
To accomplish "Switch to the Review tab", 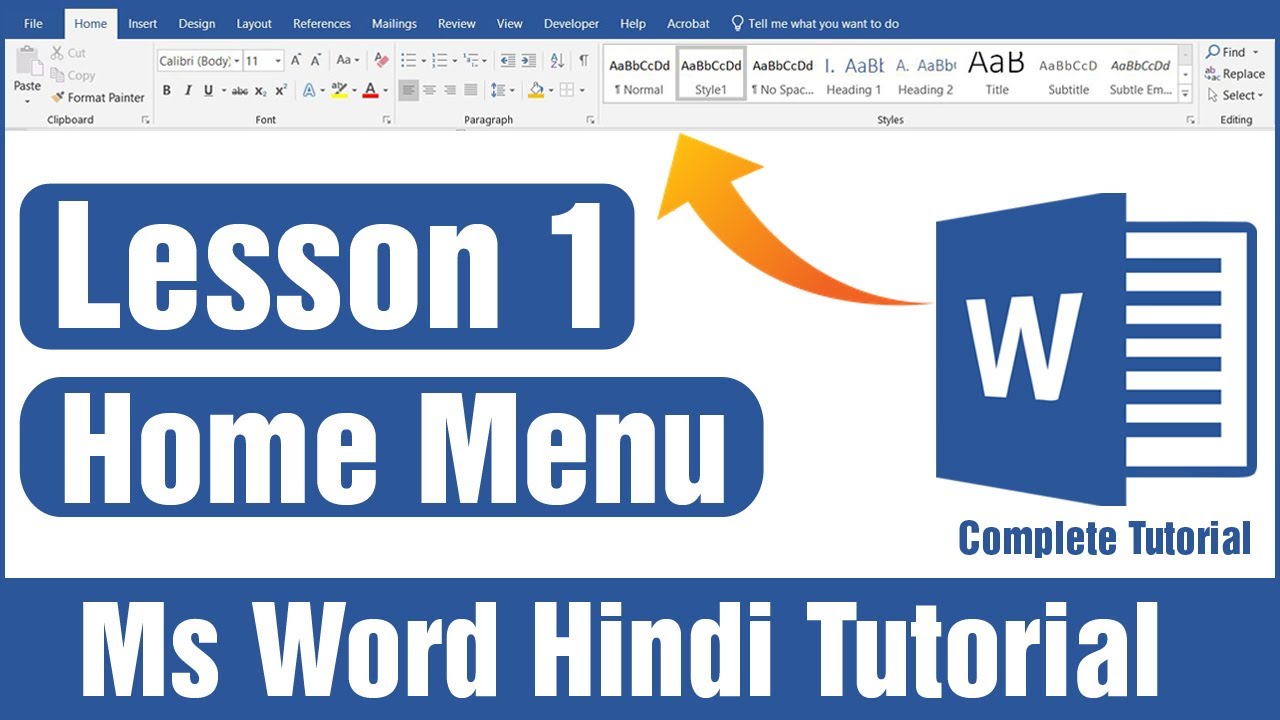I will 457,23.
